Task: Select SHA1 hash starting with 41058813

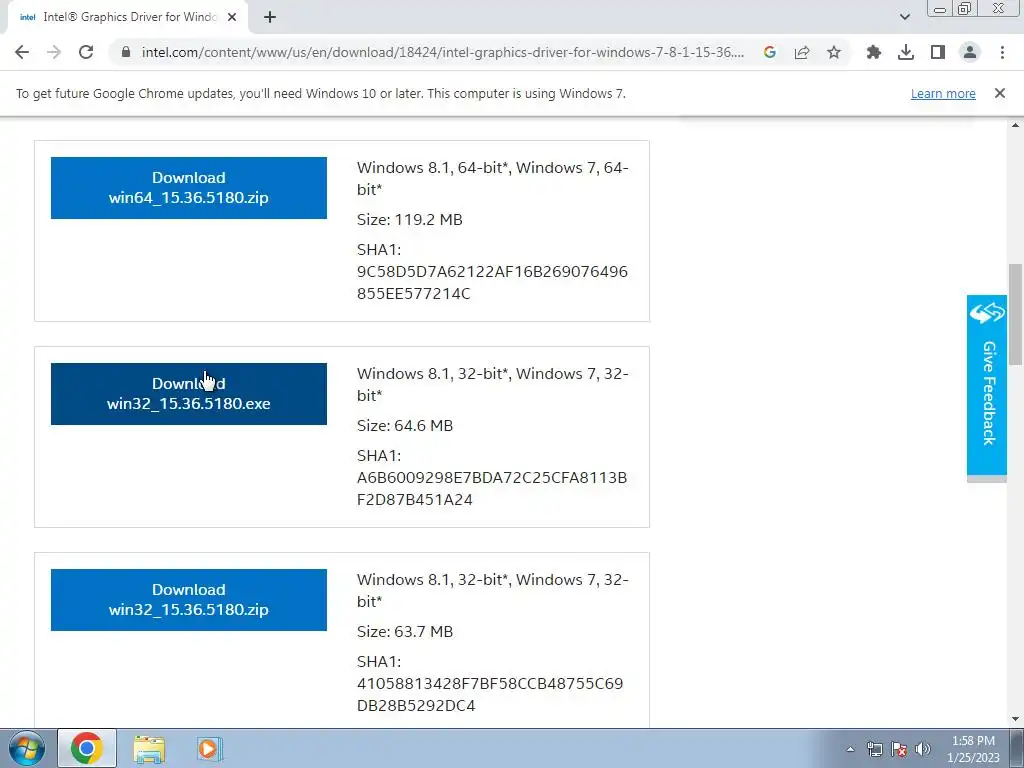Action: pyautogui.click(x=490, y=694)
